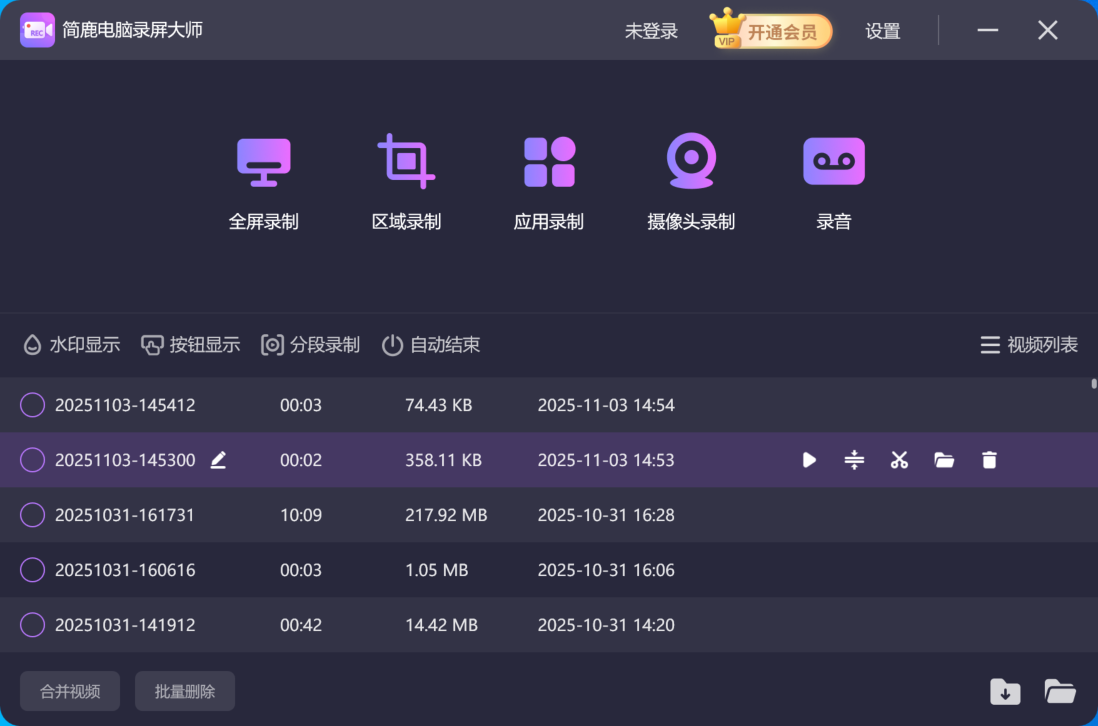Open the 应用录制 application recording mode
This screenshot has width=1098, height=726.
[548, 180]
